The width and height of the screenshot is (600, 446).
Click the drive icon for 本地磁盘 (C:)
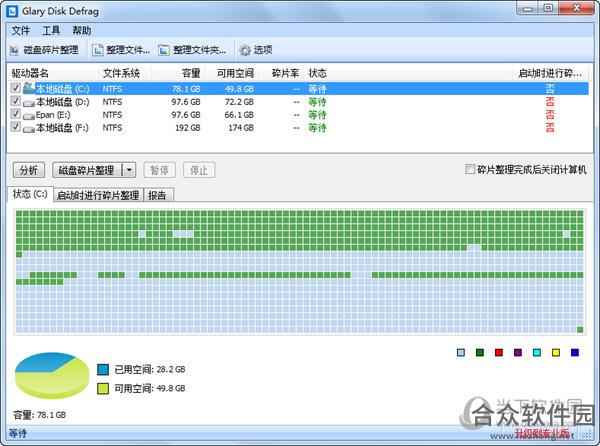tap(29, 88)
